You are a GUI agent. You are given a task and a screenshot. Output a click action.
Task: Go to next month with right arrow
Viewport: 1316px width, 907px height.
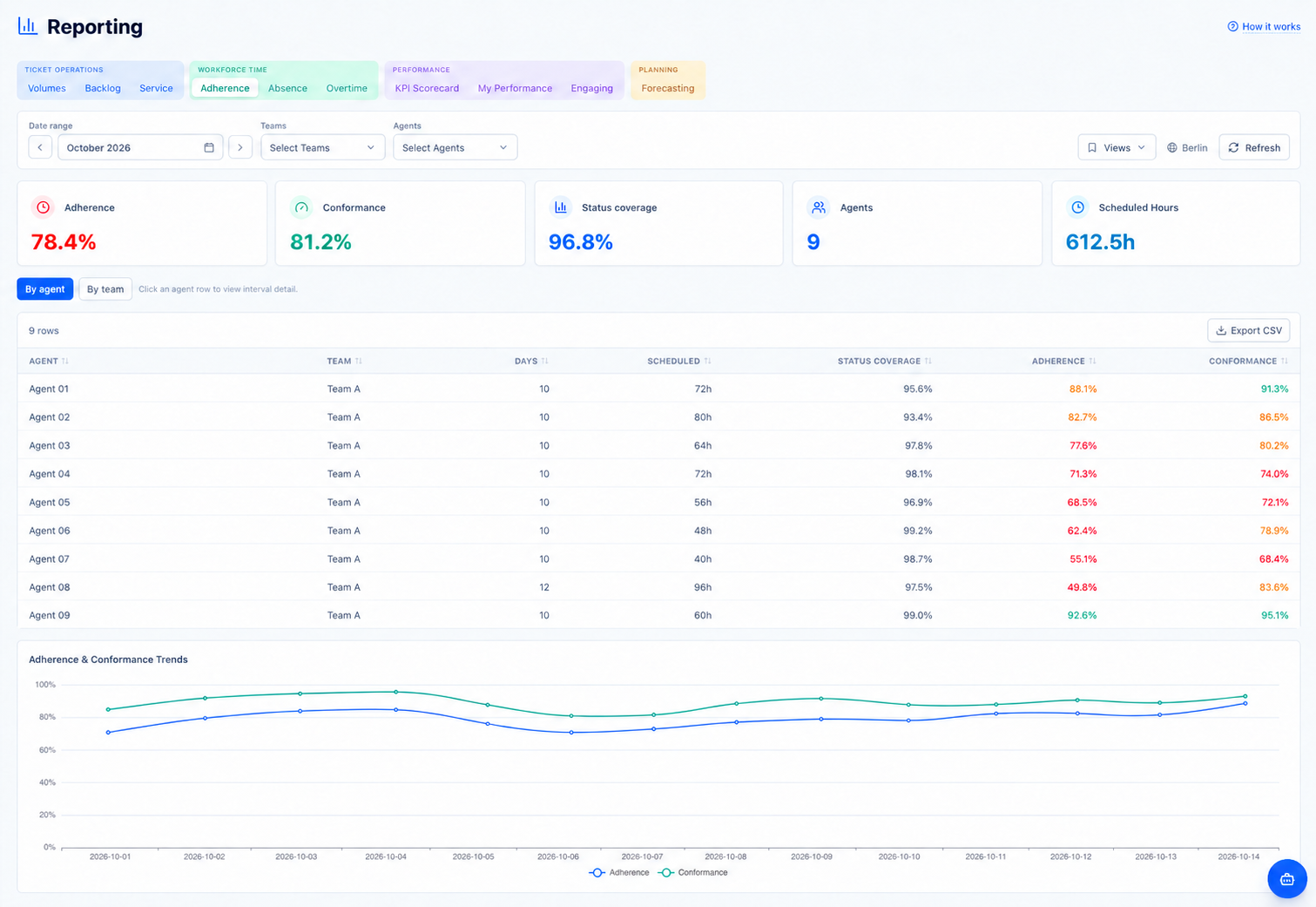240,147
